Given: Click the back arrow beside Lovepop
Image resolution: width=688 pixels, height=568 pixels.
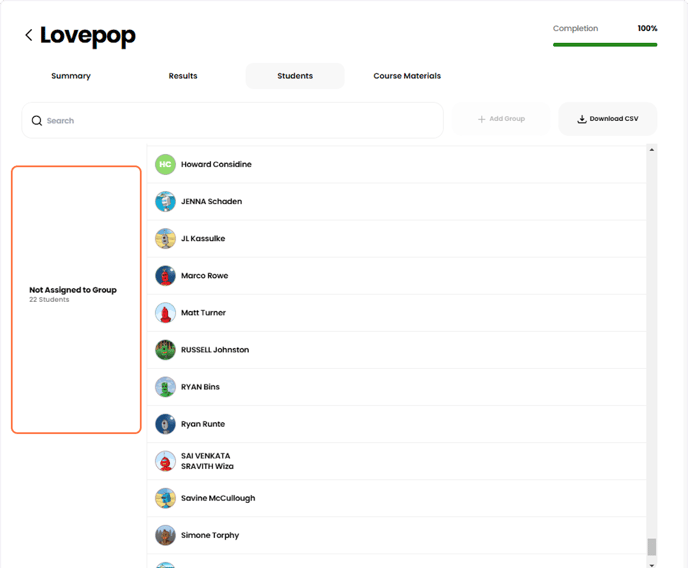Looking at the screenshot, I should (x=29, y=36).
